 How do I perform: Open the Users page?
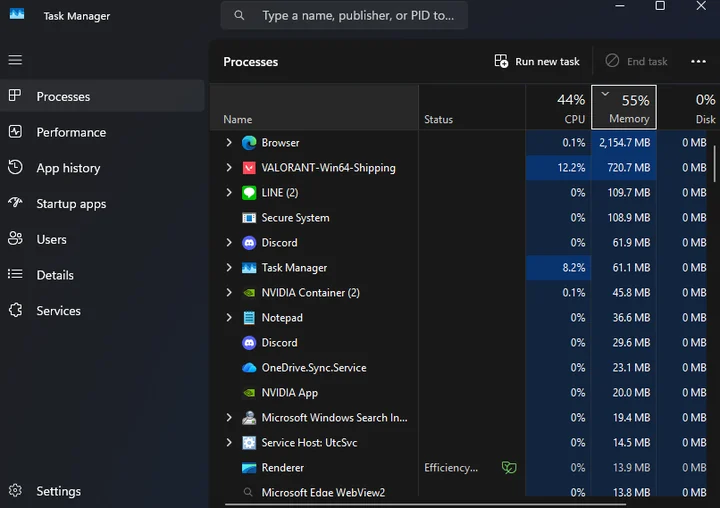pyautogui.click(x=102, y=239)
